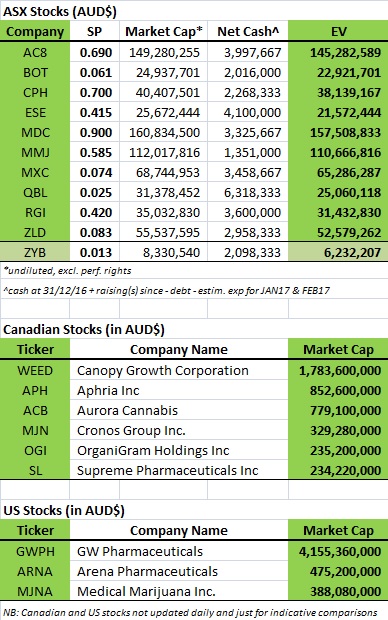
Task: Select MDC market cap 160,834,500
Action: 163,132
